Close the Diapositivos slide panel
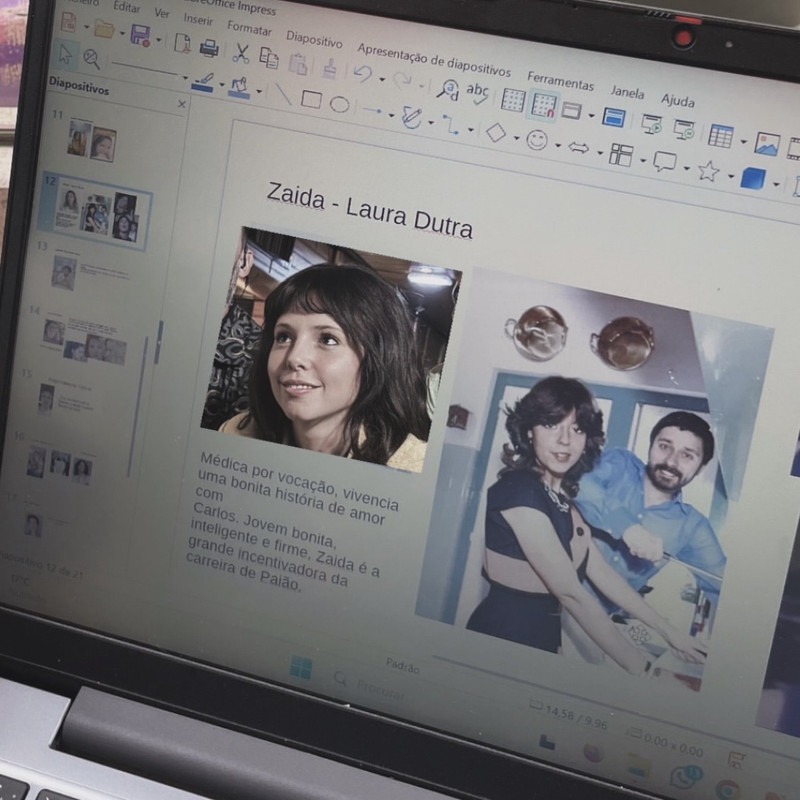This screenshot has height=800, width=800. coord(182,104)
